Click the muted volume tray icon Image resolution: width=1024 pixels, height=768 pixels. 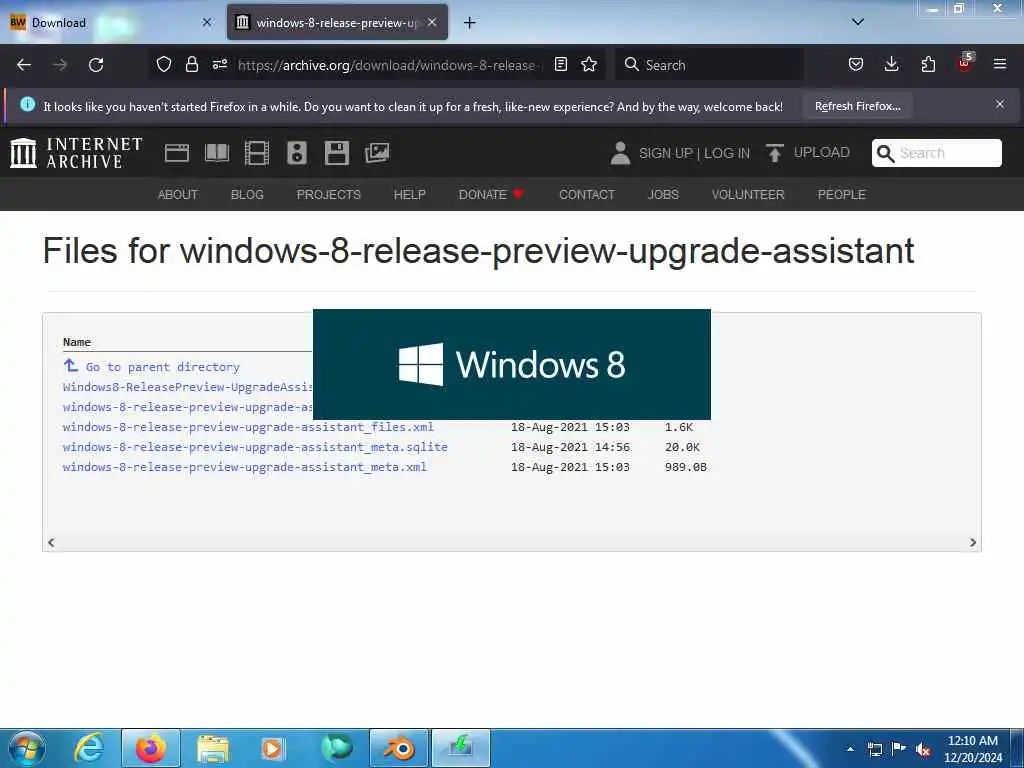pos(923,749)
